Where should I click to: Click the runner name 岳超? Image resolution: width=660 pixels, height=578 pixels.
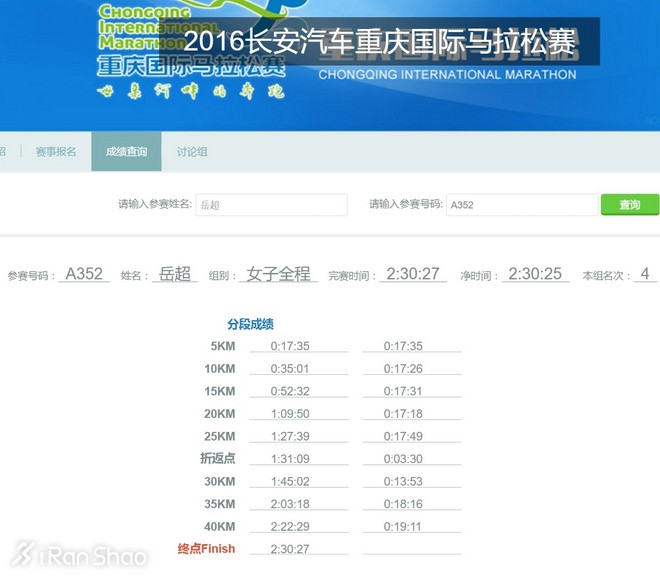[175, 274]
